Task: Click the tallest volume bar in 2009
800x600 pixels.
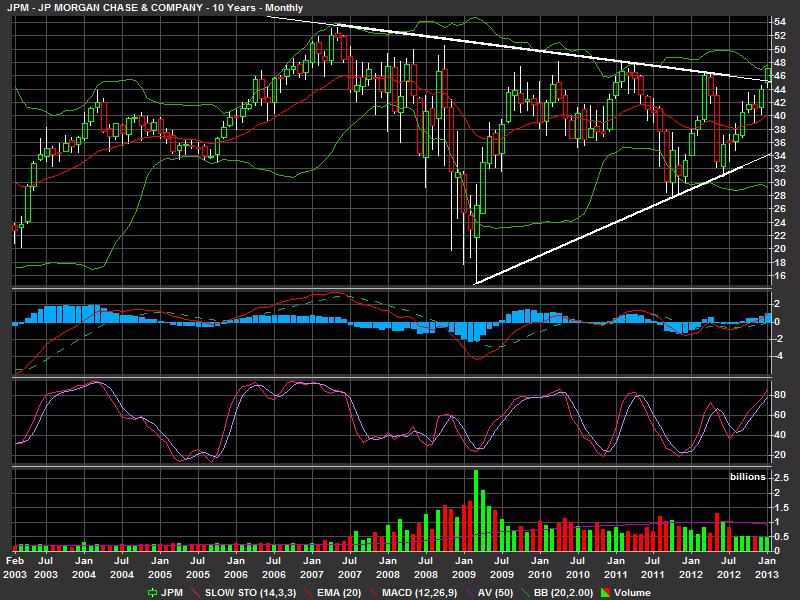Action: (x=476, y=510)
